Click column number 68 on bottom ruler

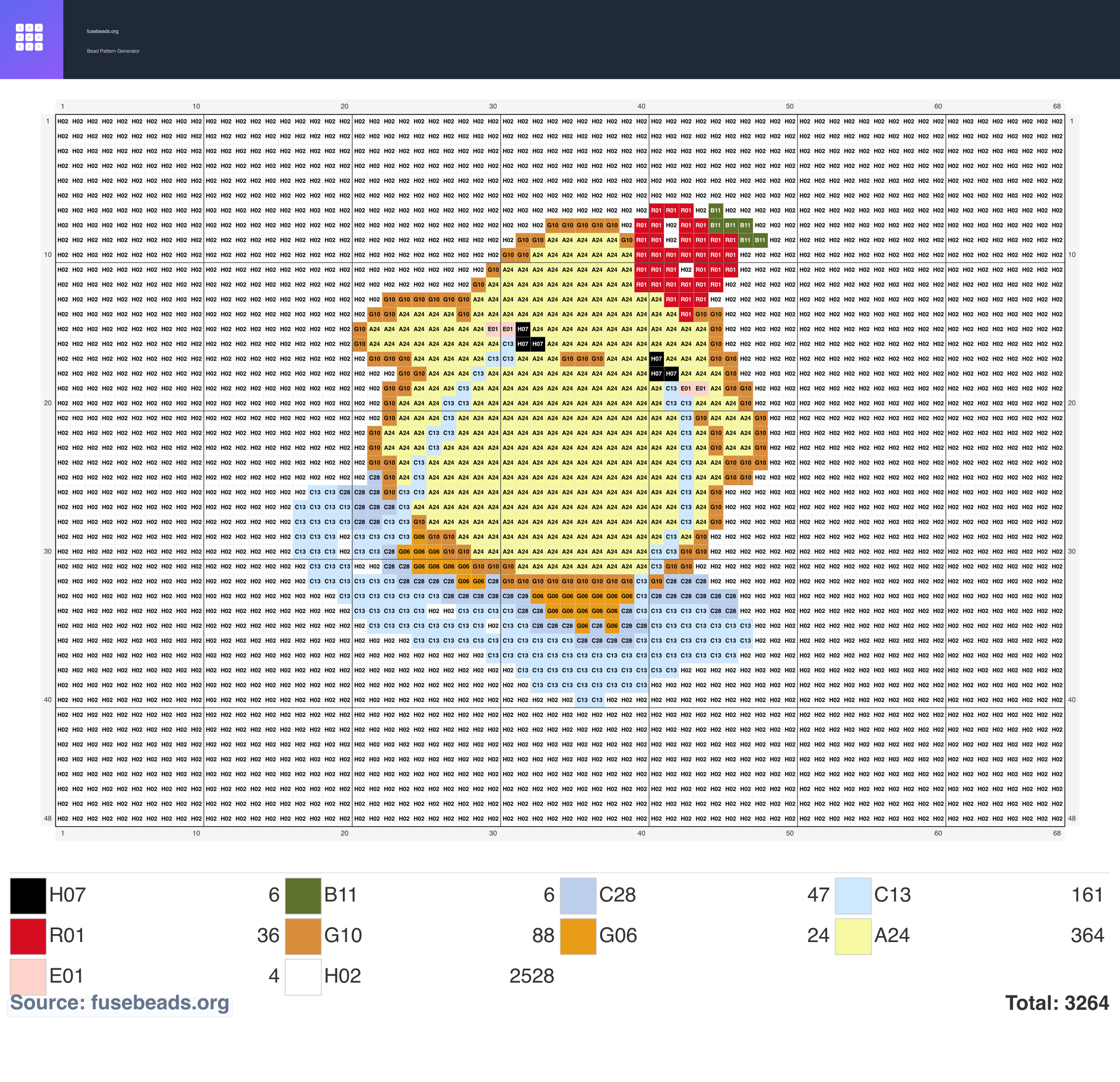pos(1057,833)
